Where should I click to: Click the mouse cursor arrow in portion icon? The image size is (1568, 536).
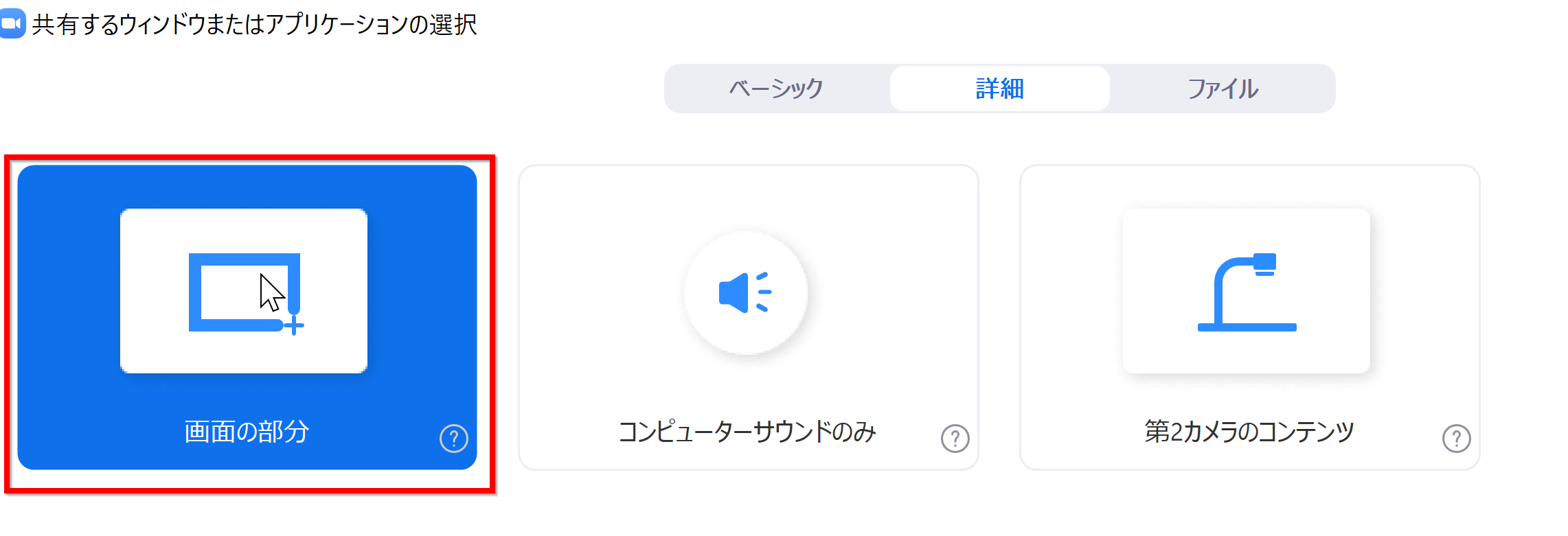click(272, 293)
